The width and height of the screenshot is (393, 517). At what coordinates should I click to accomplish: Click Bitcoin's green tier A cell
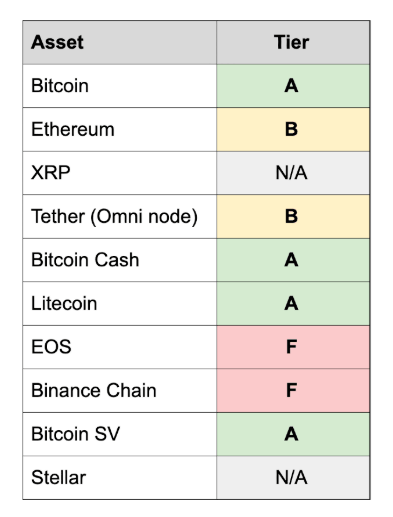click(x=293, y=86)
